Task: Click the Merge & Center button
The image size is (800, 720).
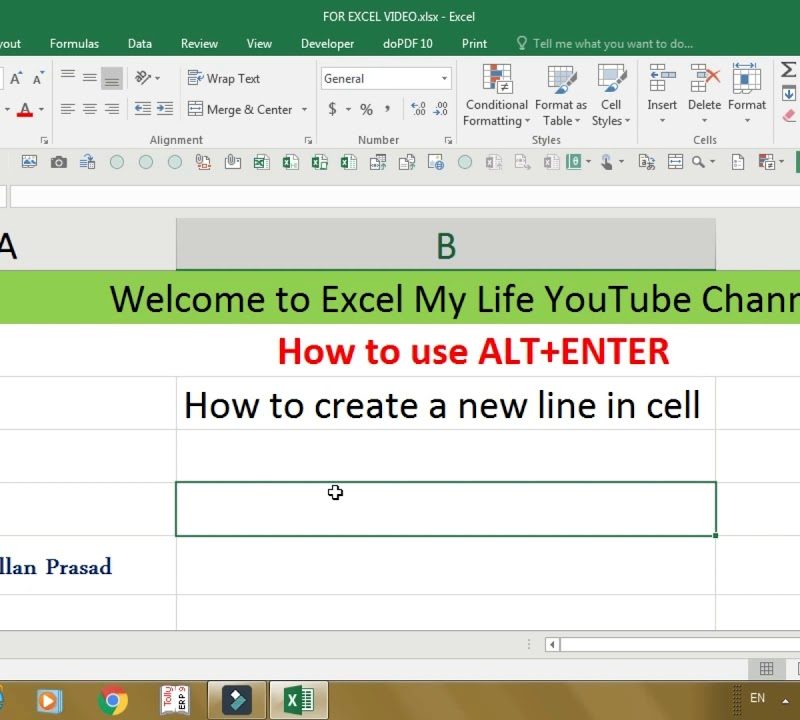Action: click(240, 109)
